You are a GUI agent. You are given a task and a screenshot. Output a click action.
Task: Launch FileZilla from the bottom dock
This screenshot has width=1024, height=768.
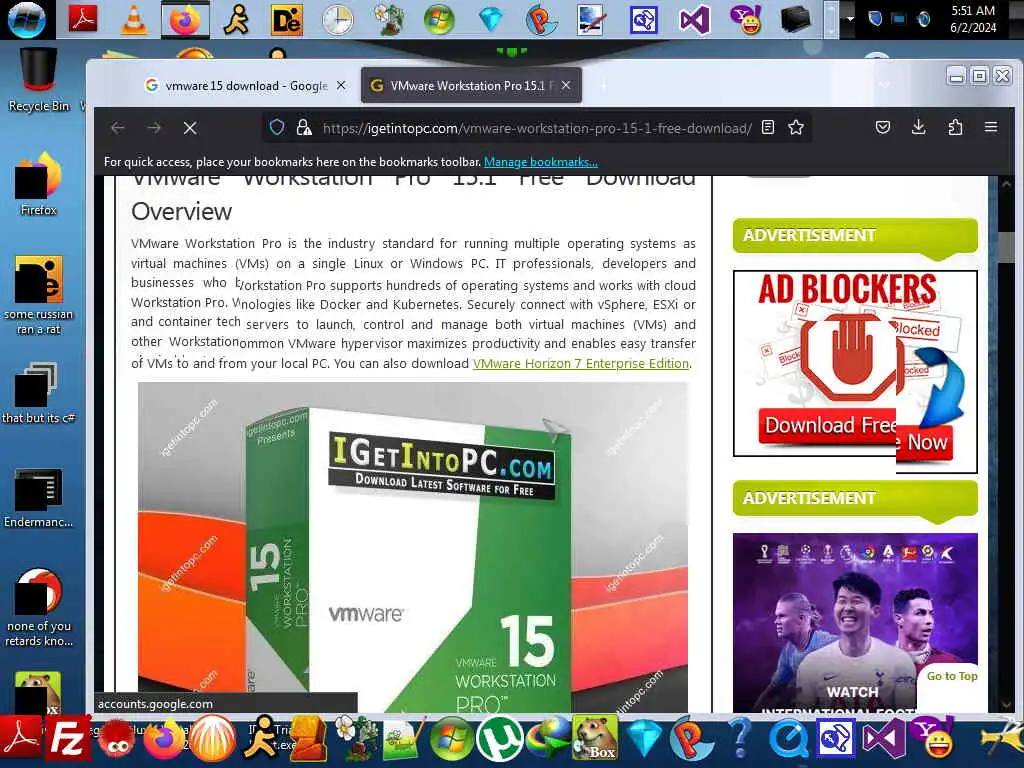pos(67,740)
